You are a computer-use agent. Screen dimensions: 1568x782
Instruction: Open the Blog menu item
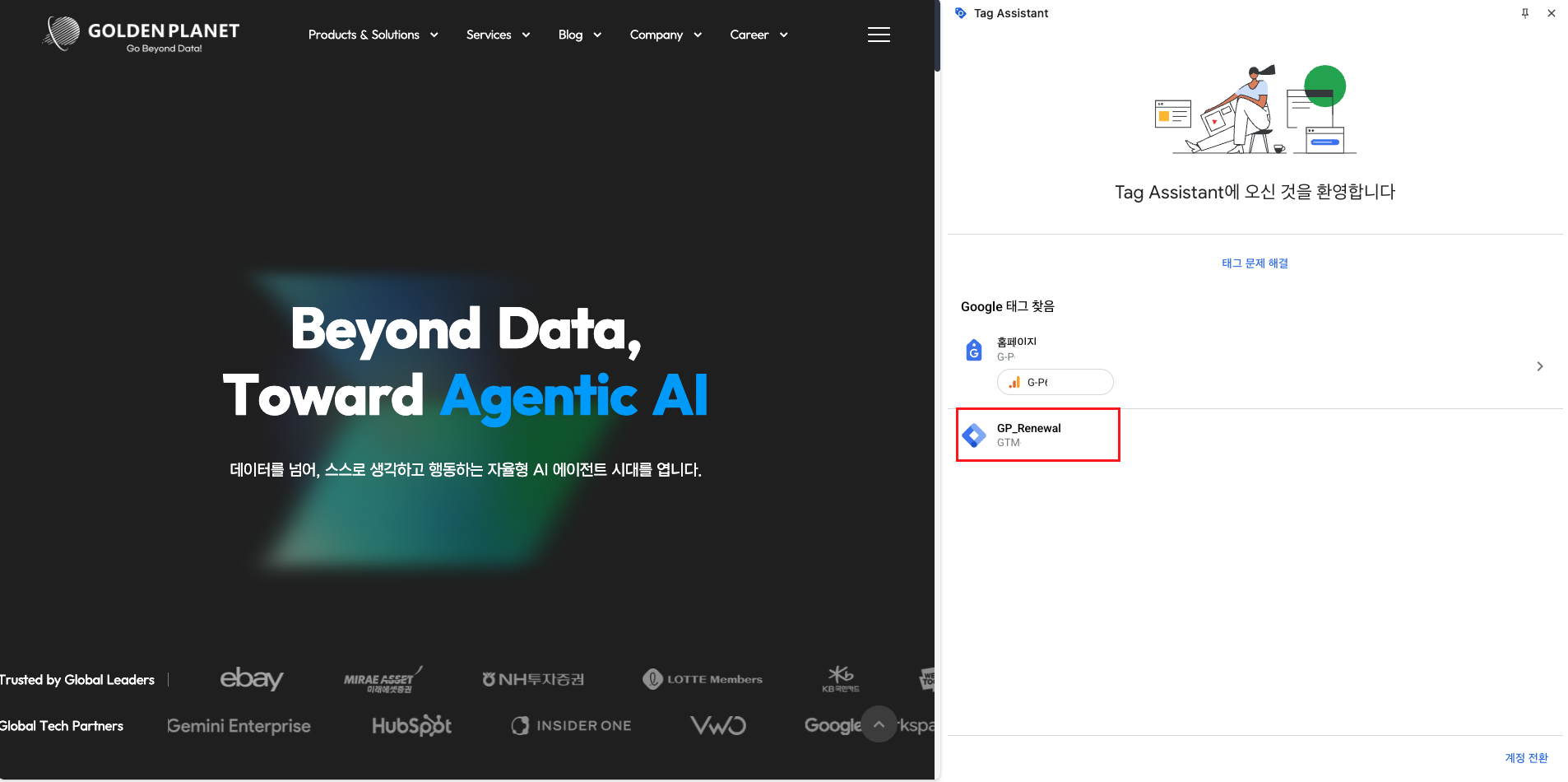pyautogui.click(x=580, y=35)
